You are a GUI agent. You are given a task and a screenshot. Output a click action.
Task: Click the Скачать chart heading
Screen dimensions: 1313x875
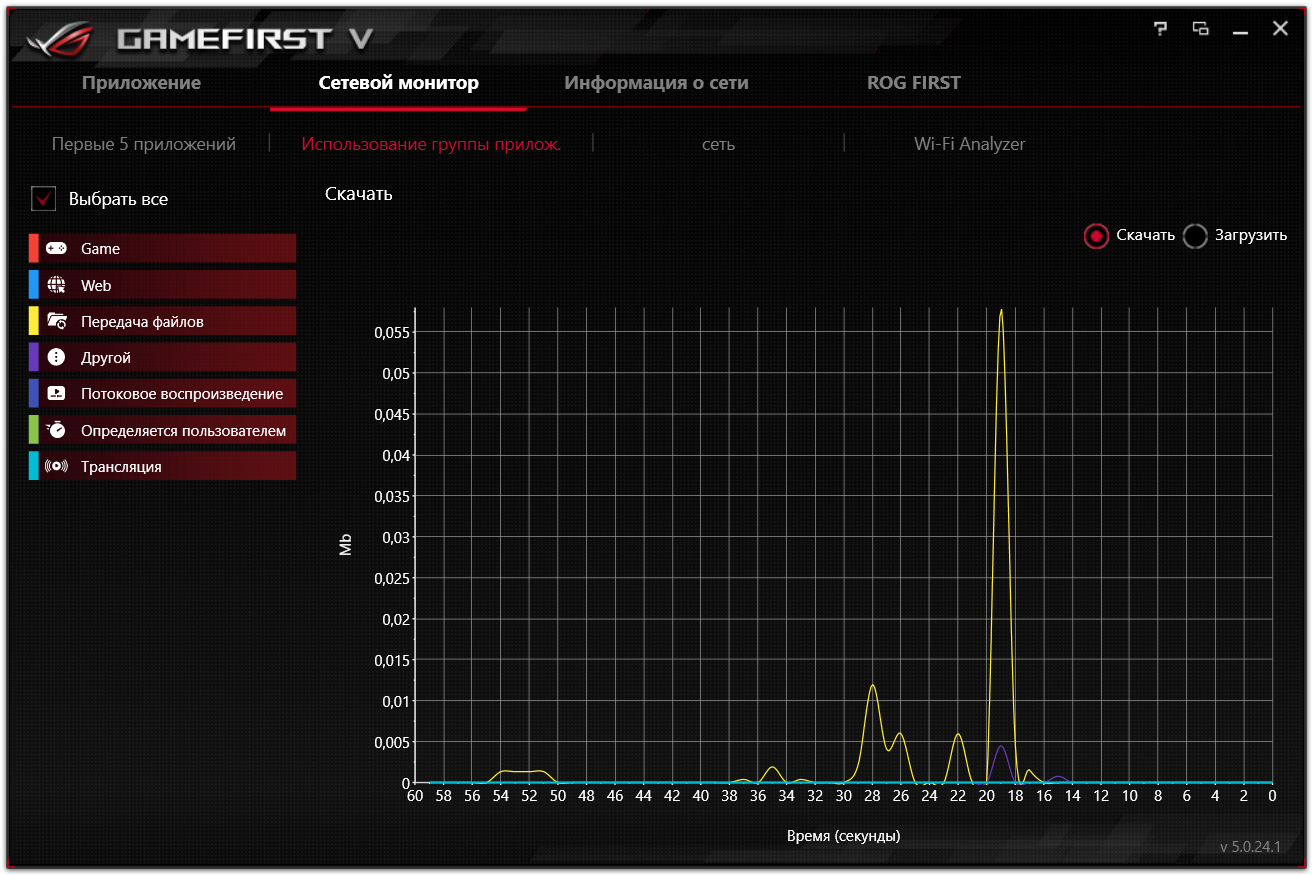click(x=359, y=194)
